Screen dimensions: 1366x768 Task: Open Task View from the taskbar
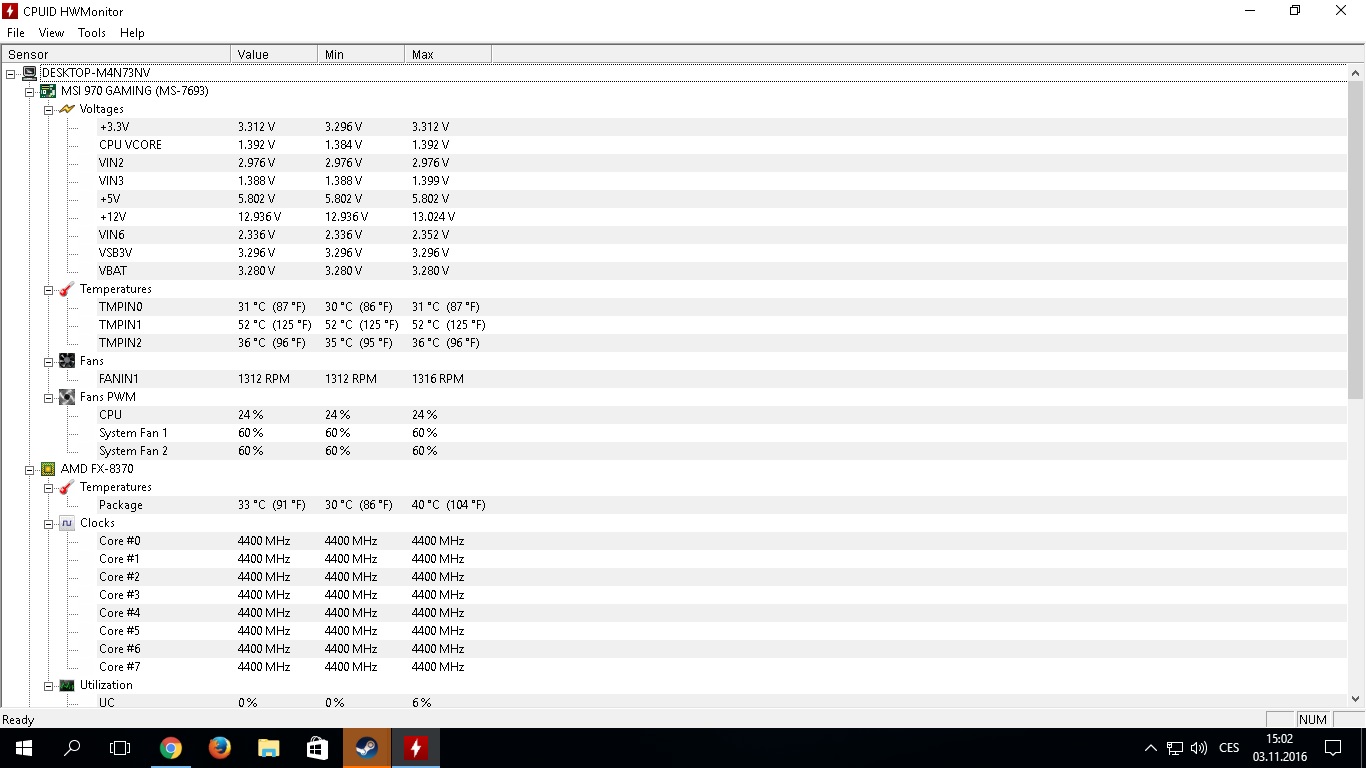(x=120, y=747)
